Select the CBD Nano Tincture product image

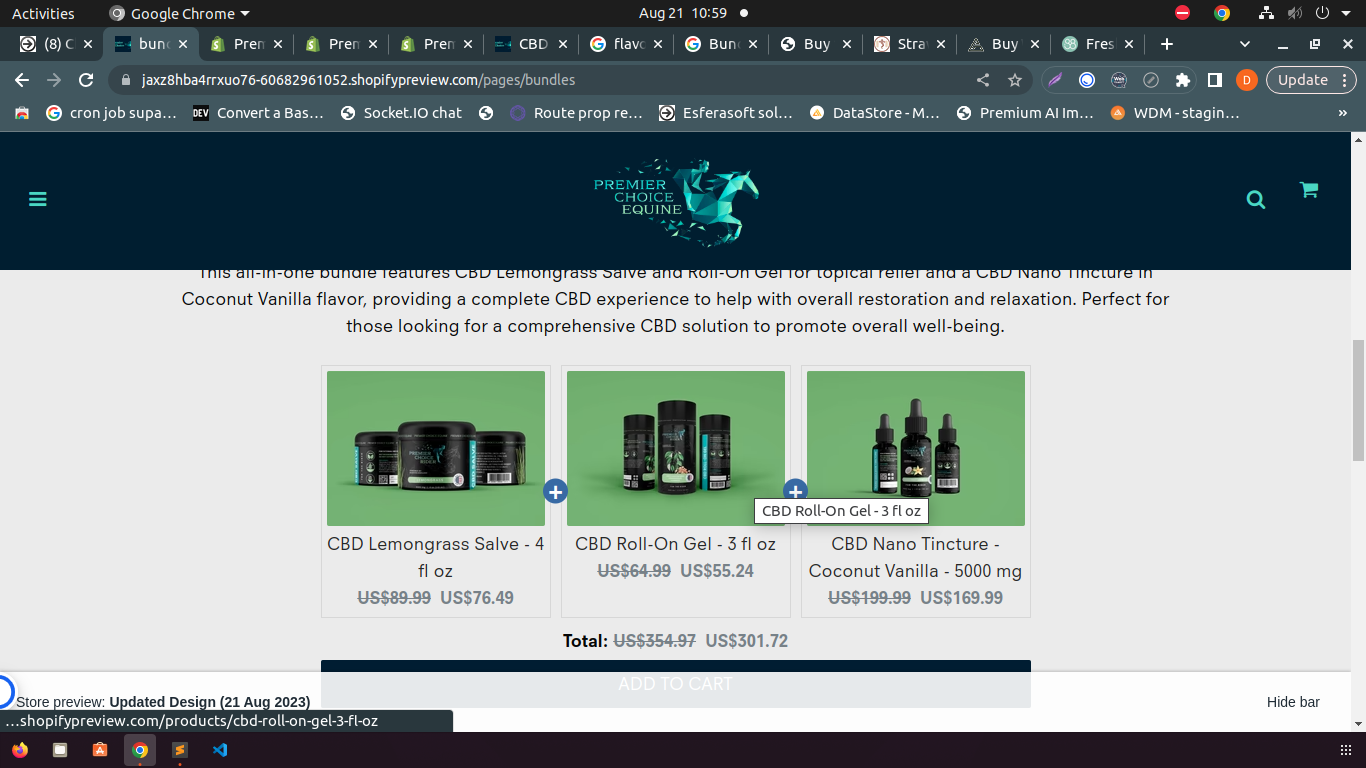915,448
